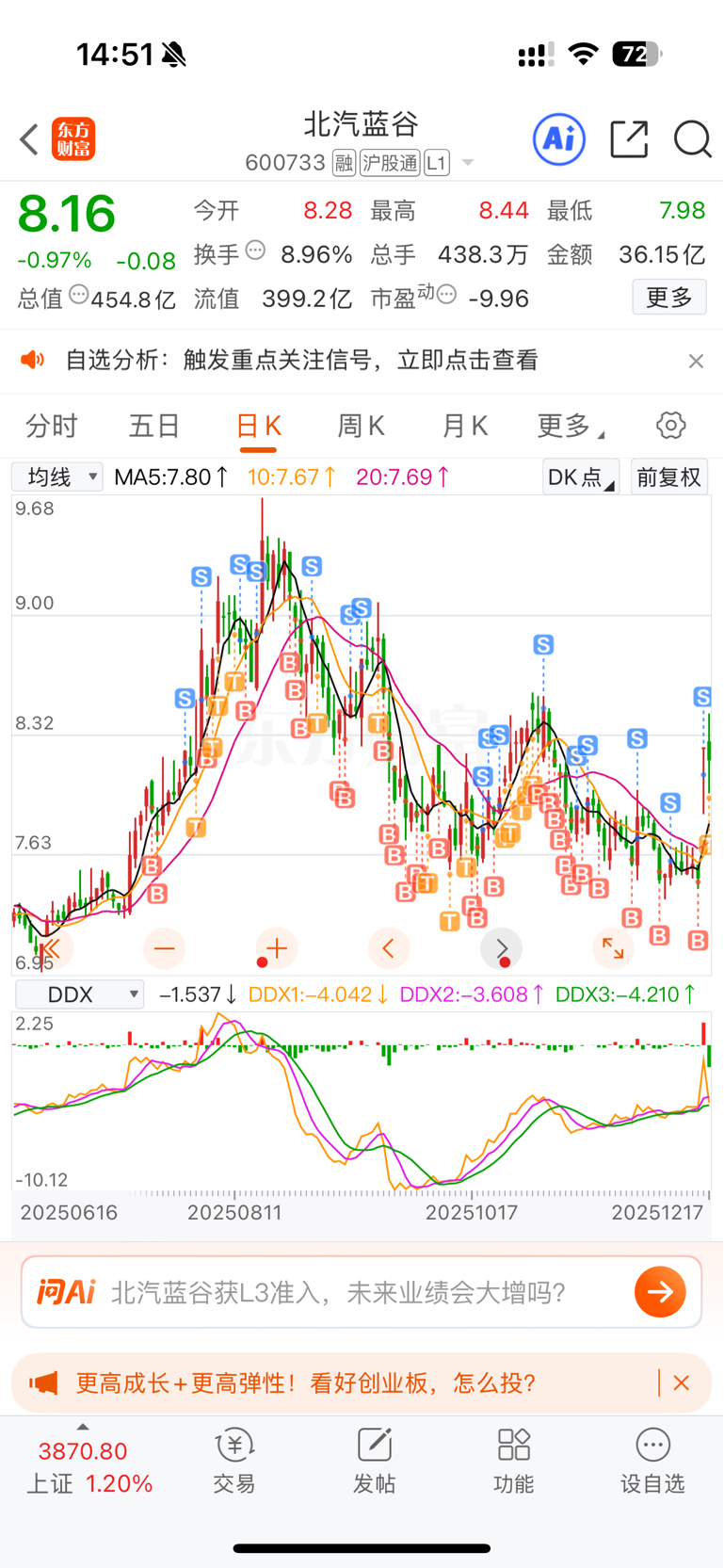724x1568 pixels.
Task: Toggle 前复权 price adjustment
Action: 669,477
